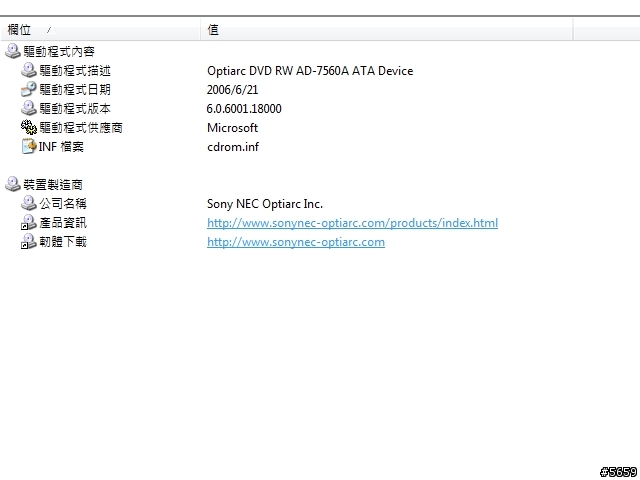Viewport: 640px width, 480px height.
Task: Select the 驅動程式內容 group label
Action: point(59,51)
